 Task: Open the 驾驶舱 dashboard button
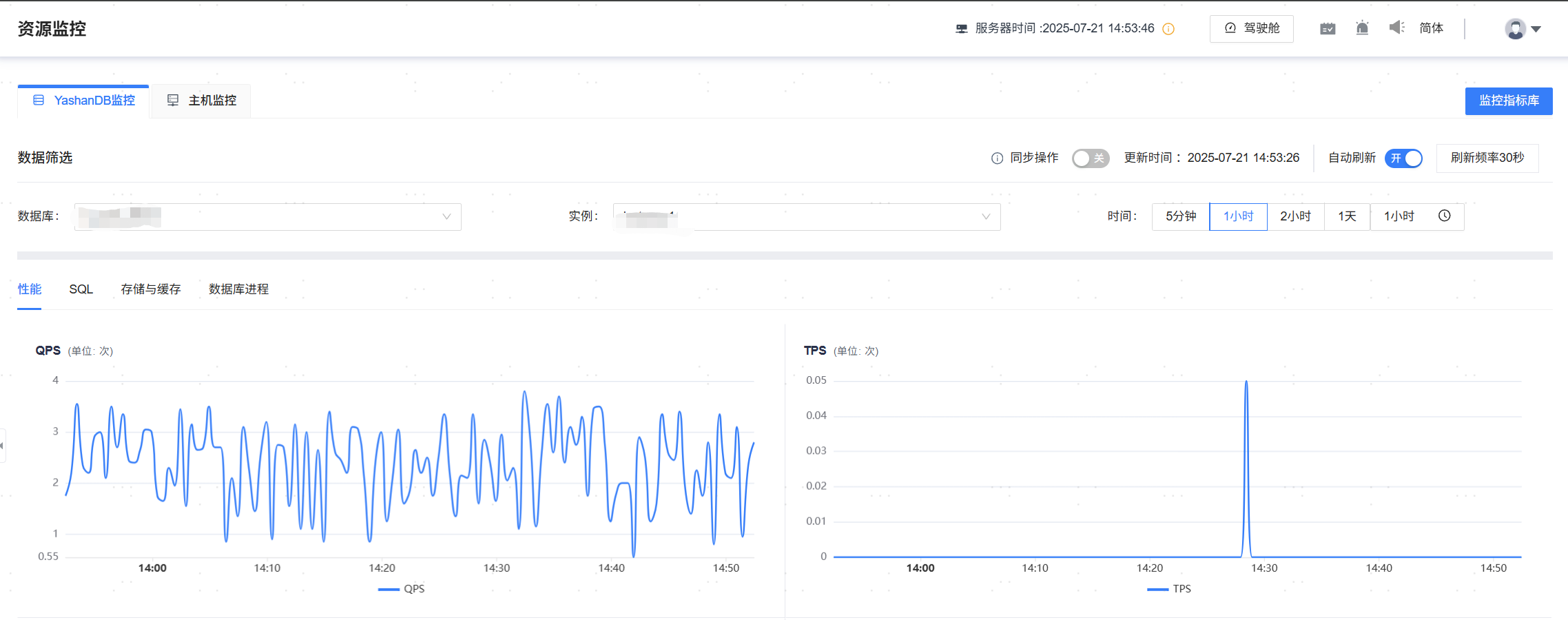(1251, 28)
